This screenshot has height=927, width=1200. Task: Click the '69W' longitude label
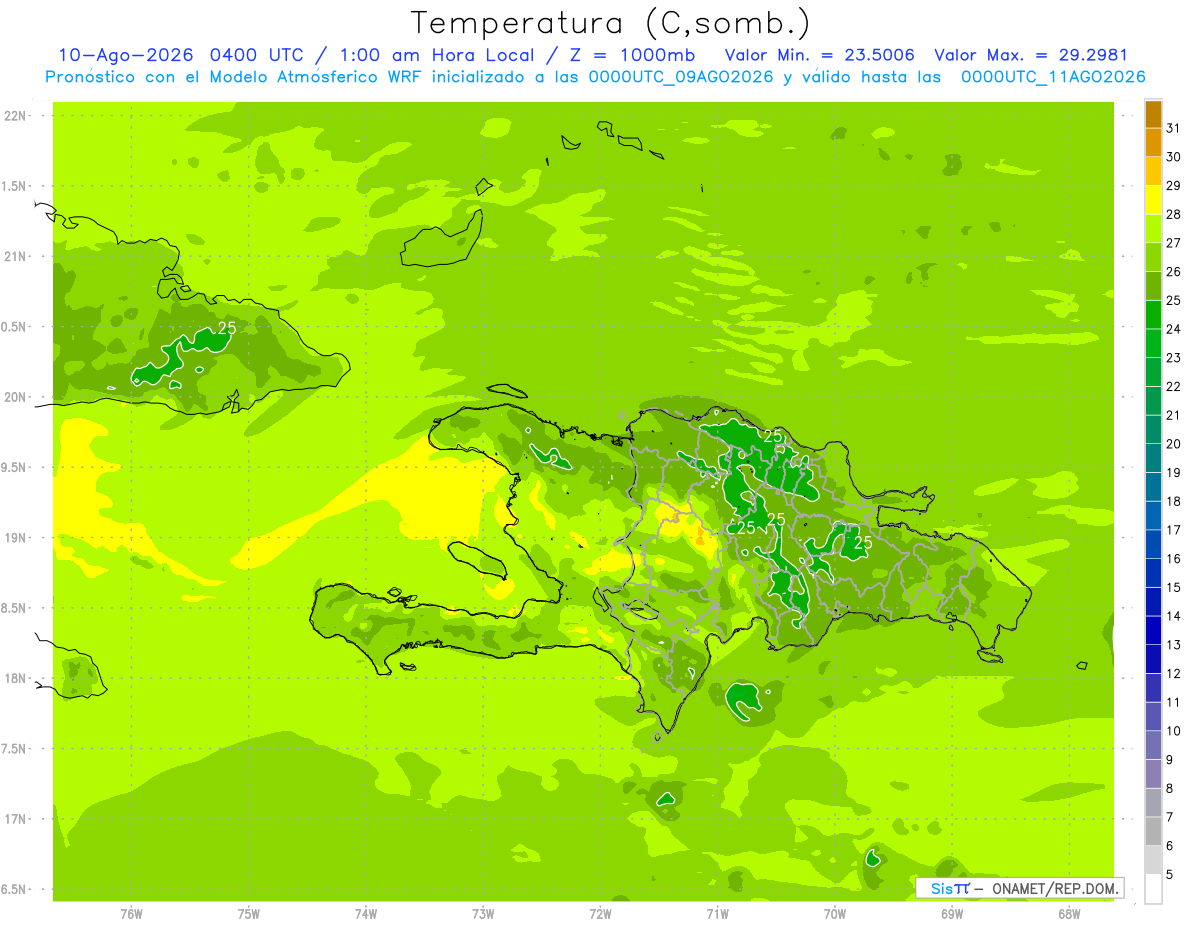click(951, 914)
